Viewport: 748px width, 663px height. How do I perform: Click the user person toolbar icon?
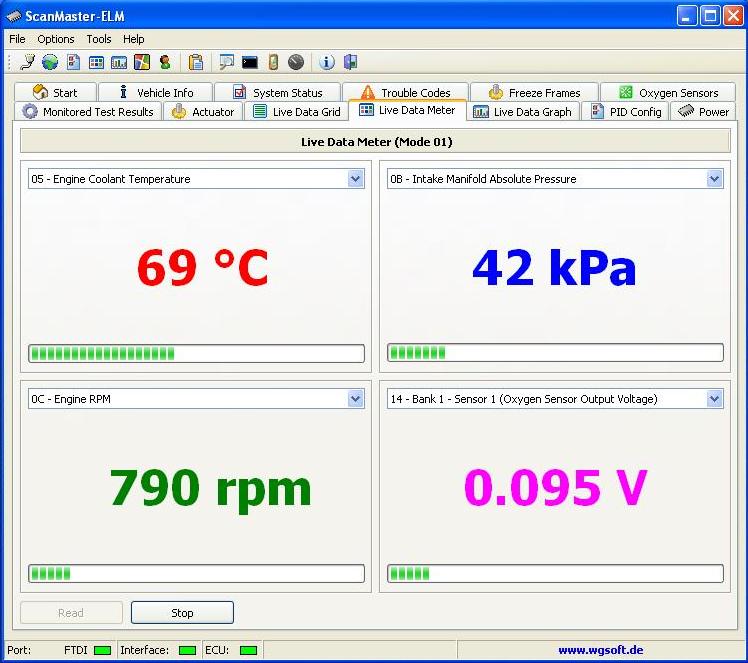(165, 62)
